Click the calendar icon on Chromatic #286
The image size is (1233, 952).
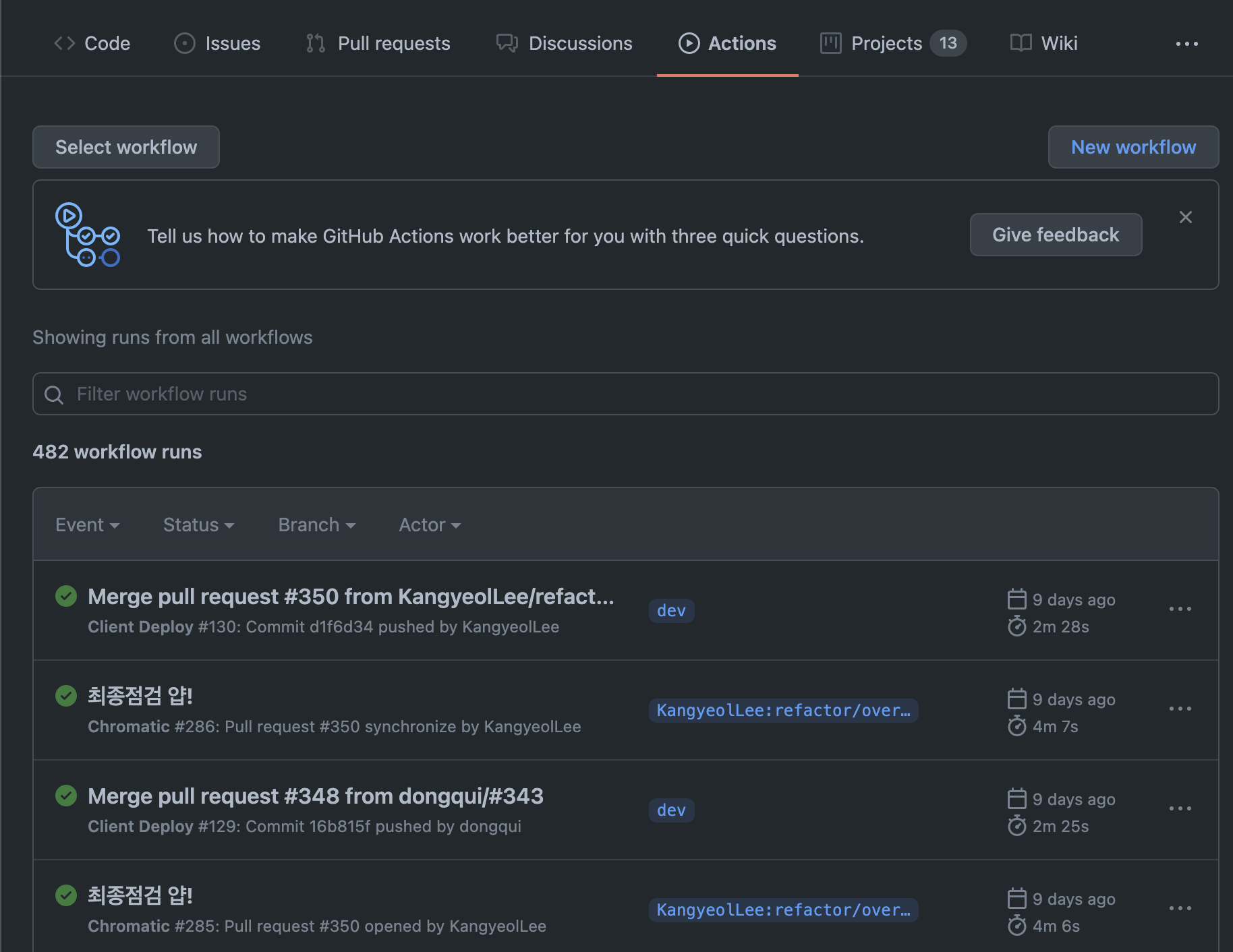pyautogui.click(x=1017, y=698)
